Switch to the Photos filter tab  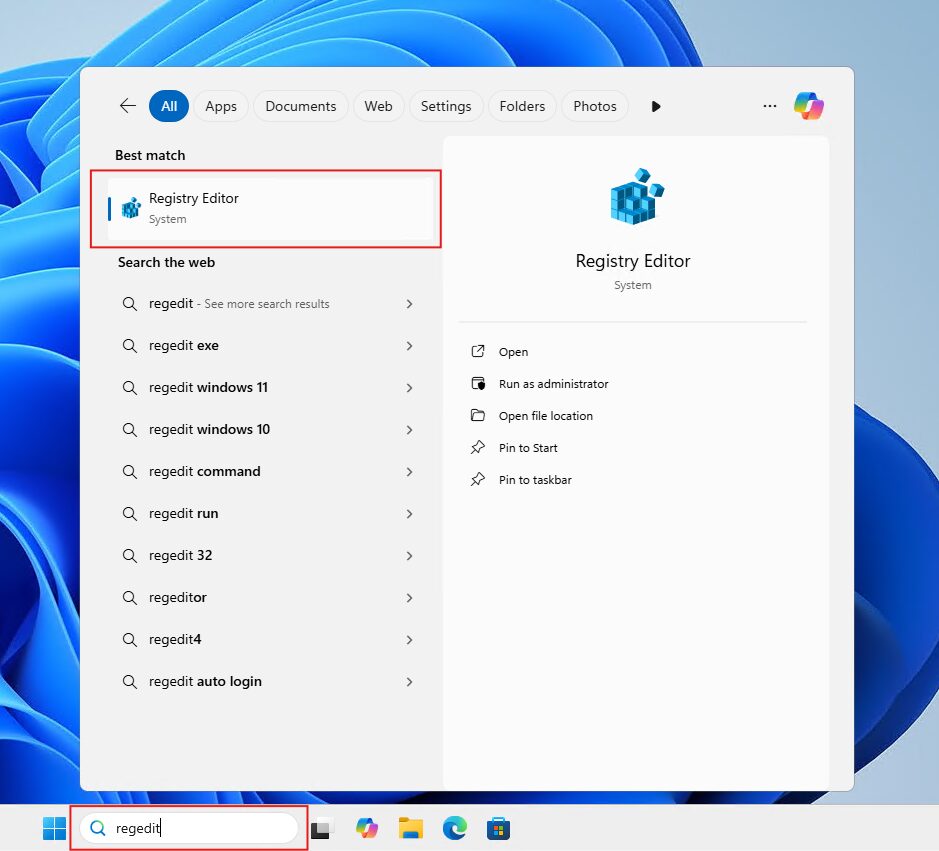click(595, 106)
